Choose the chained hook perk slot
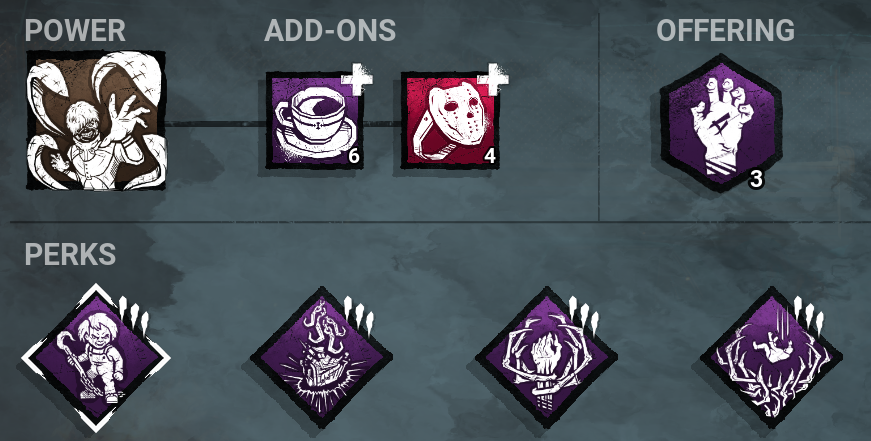 pos(321,358)
